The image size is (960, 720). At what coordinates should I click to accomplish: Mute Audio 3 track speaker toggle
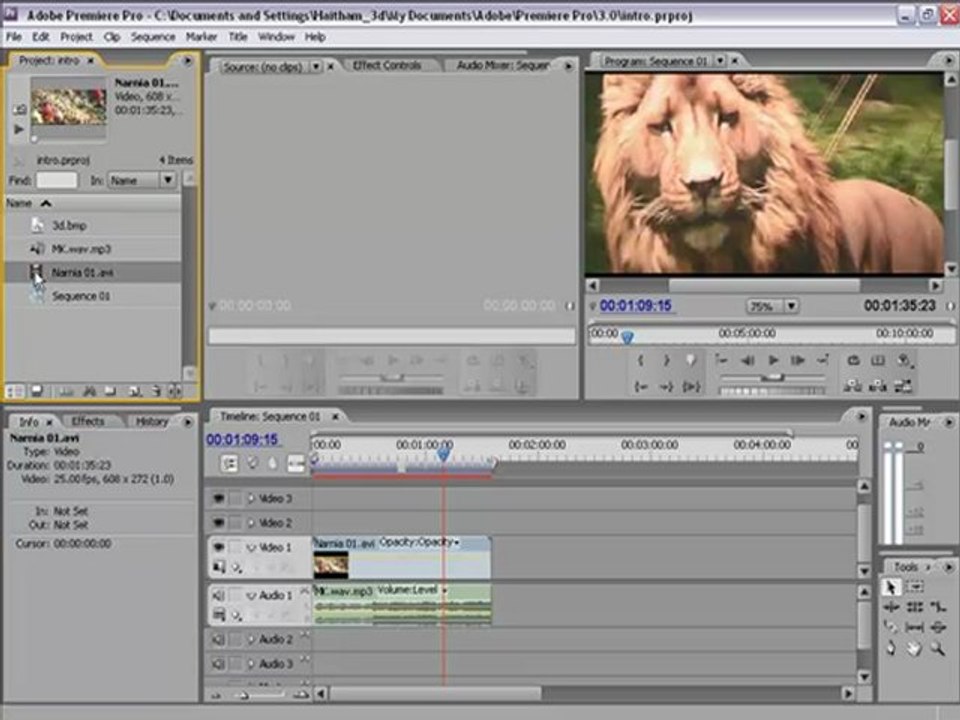click(219, 664)
